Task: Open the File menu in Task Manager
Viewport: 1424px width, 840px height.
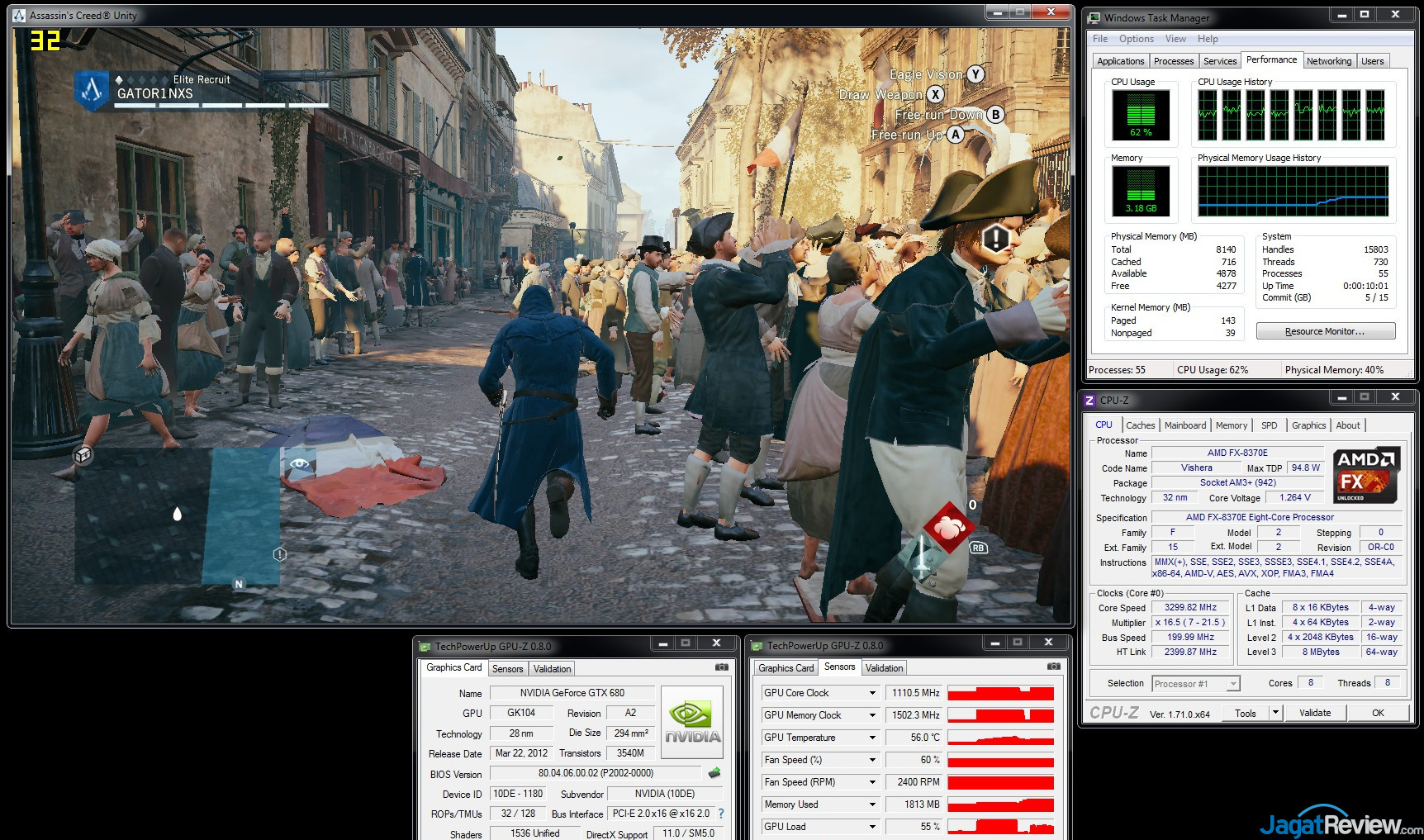Action: [1100, 39]
